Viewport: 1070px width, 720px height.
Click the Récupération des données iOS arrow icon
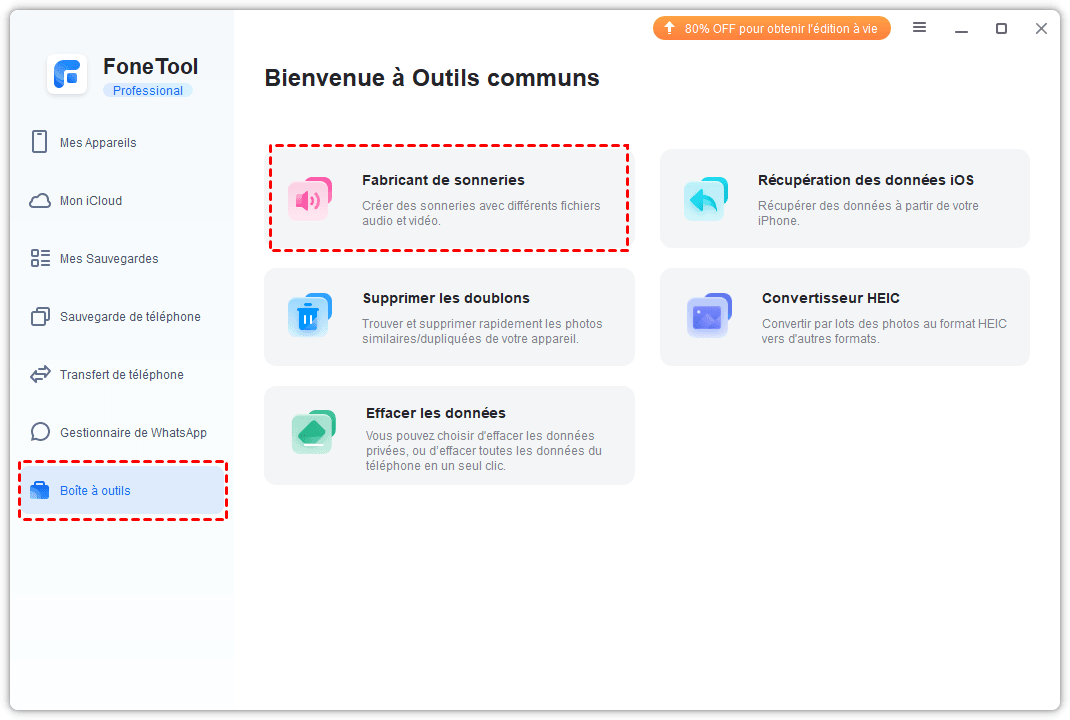click(x=706, y=199)
